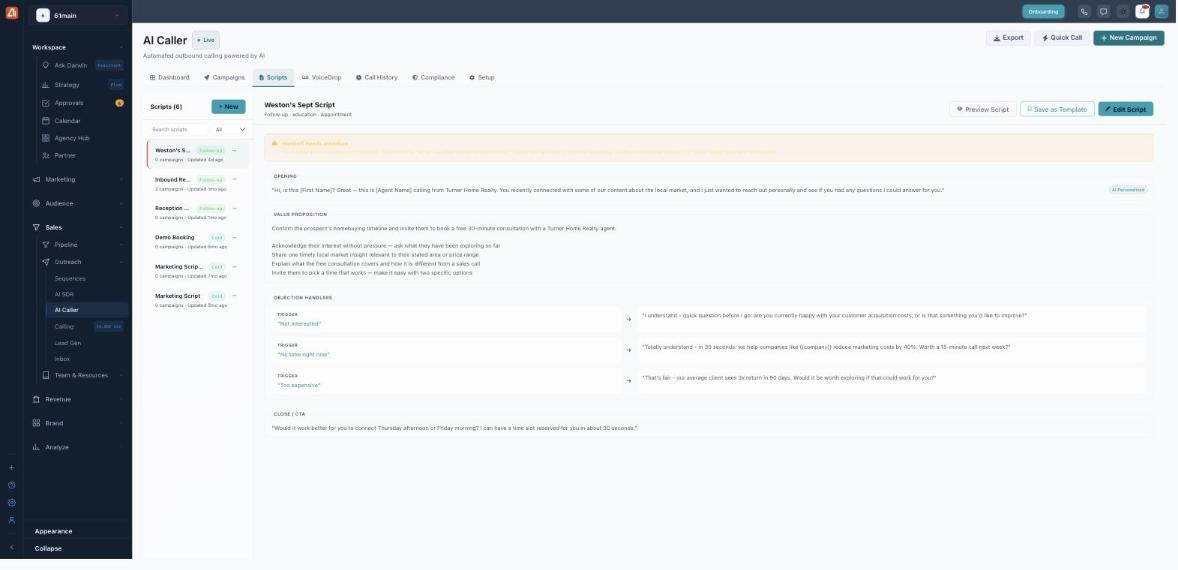Open Inbox under Outreach

[87, 359]
